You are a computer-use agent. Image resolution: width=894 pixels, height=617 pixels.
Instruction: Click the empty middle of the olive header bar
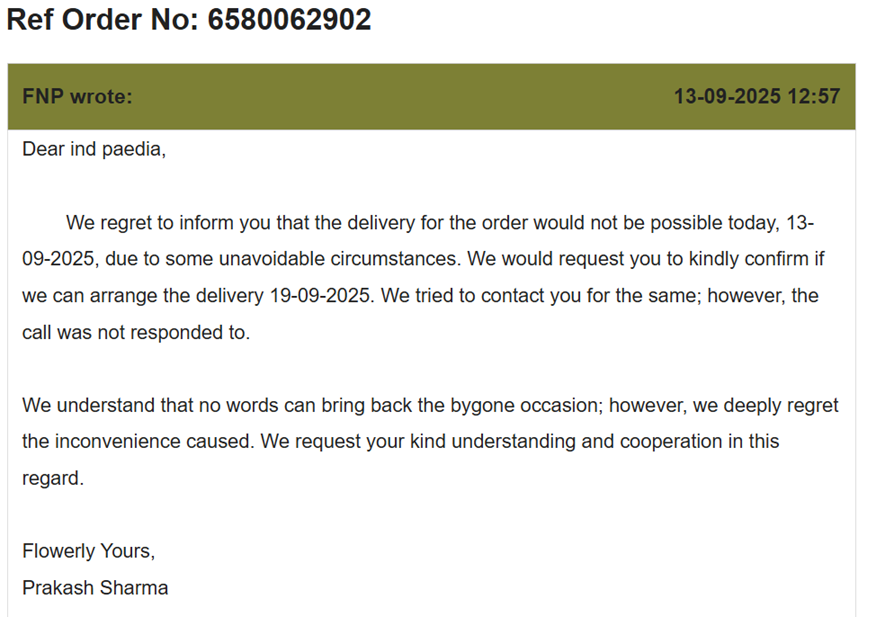click(x=400, y=97)
